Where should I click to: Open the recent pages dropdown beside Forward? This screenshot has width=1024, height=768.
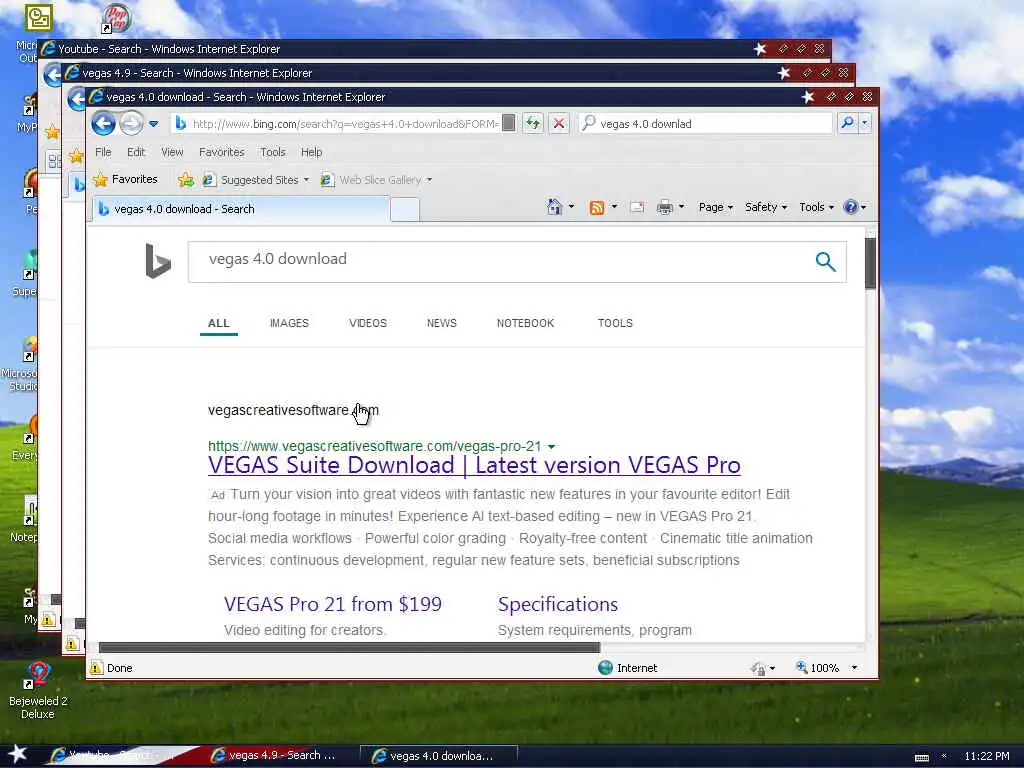[153, 123]
